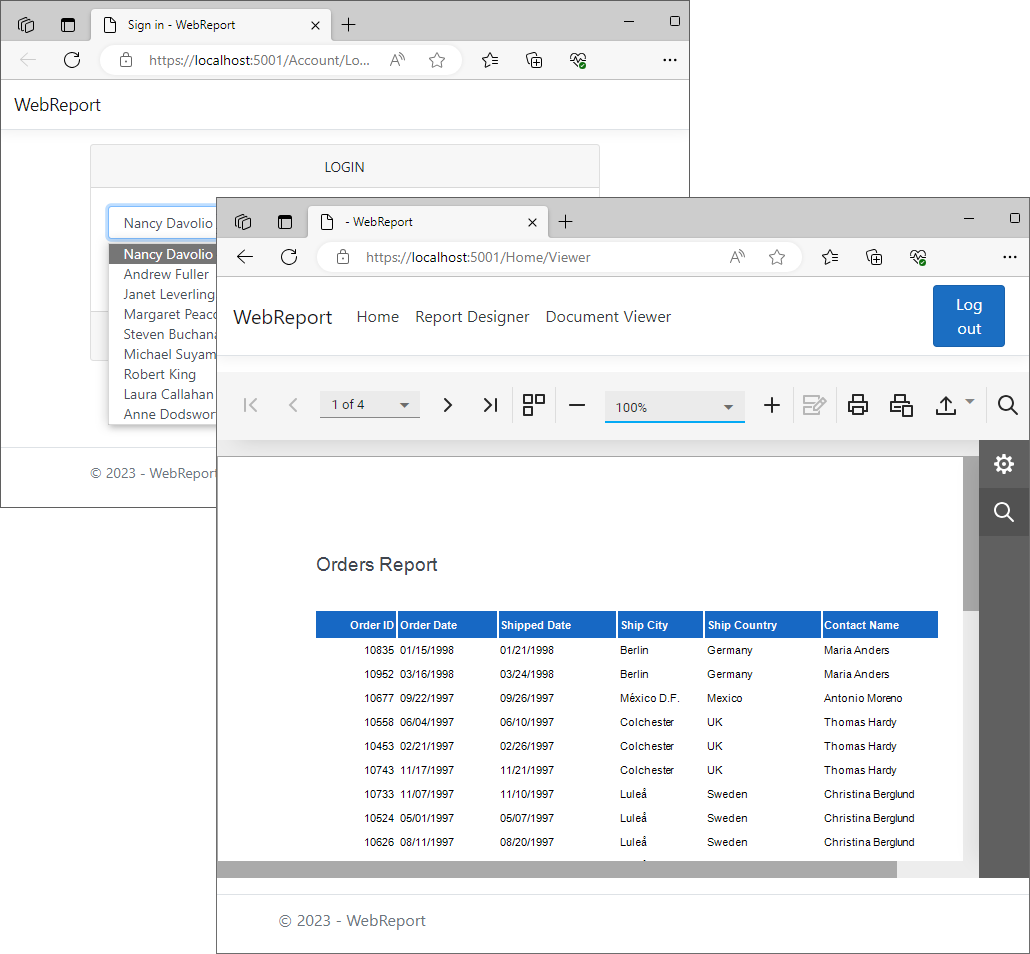Image resolution: width=1030 pixels, height=954 pixels.
Task: Open the export options gear tab
Action: (1004, 464)
